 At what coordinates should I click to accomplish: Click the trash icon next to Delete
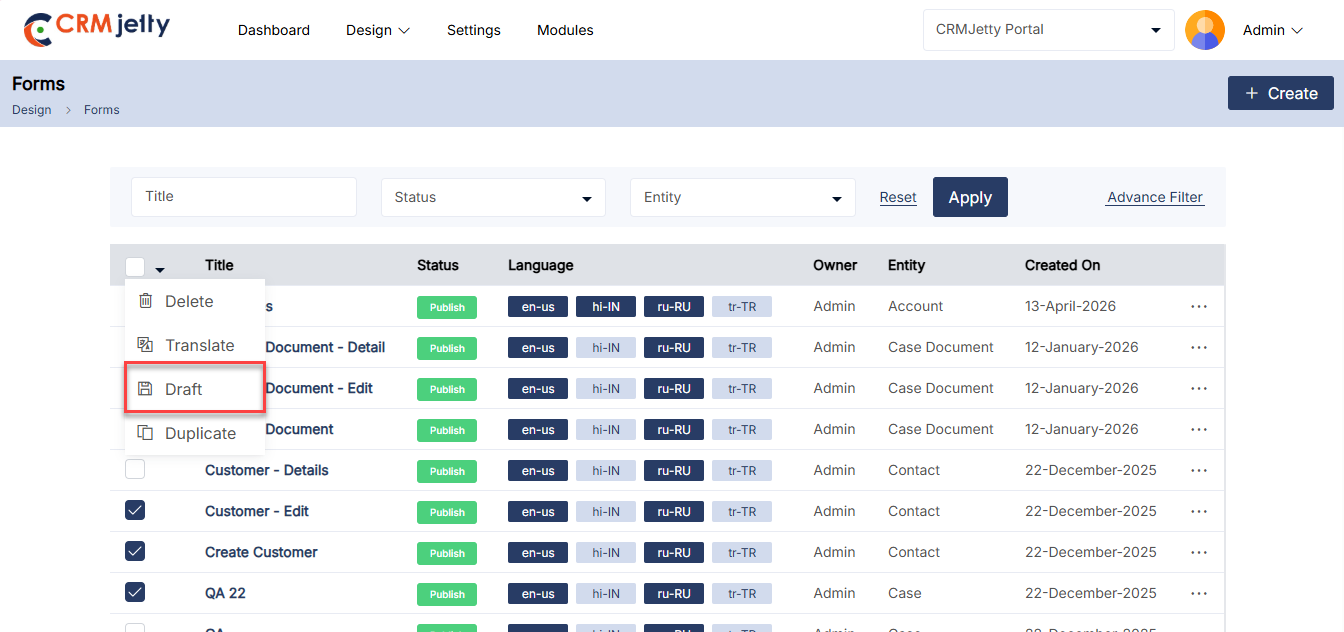click(x=145, y=301)
